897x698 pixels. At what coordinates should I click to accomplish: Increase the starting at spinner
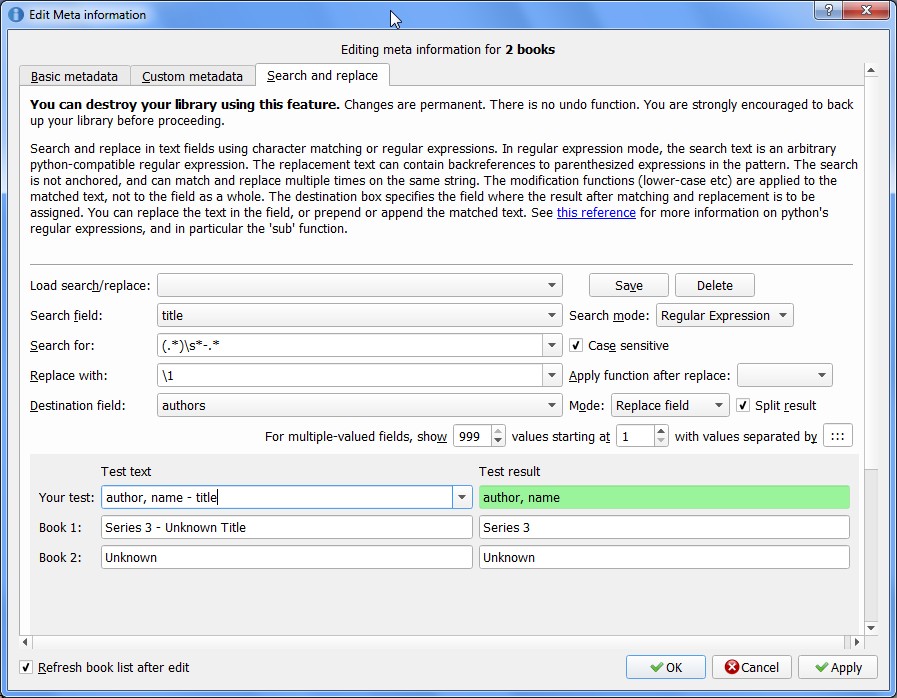click(x=661, y=431)
